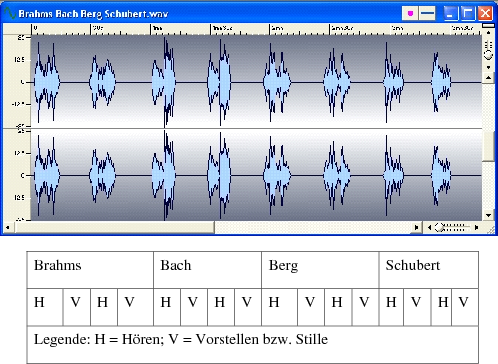
Task: Click the pink dot title bar button
Action: tap(410, 13)
